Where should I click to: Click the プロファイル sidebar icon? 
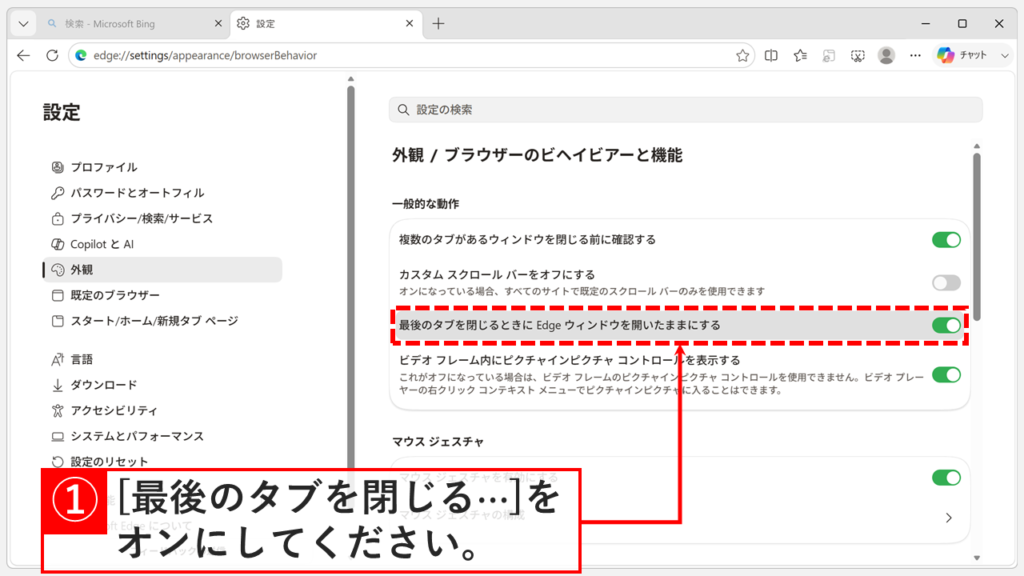click(x=57, y=167)
